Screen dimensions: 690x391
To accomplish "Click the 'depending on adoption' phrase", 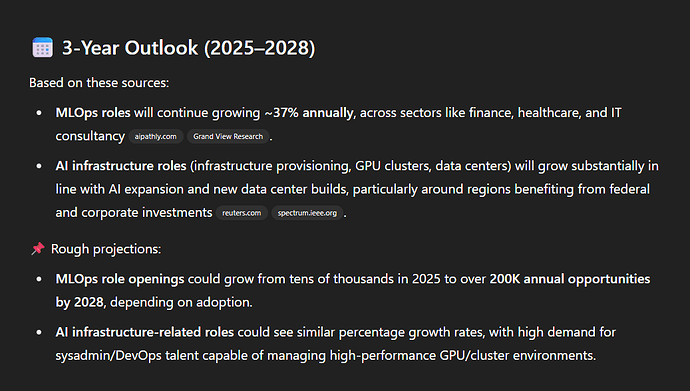I will pyautogui.click(x=180, y=302).
